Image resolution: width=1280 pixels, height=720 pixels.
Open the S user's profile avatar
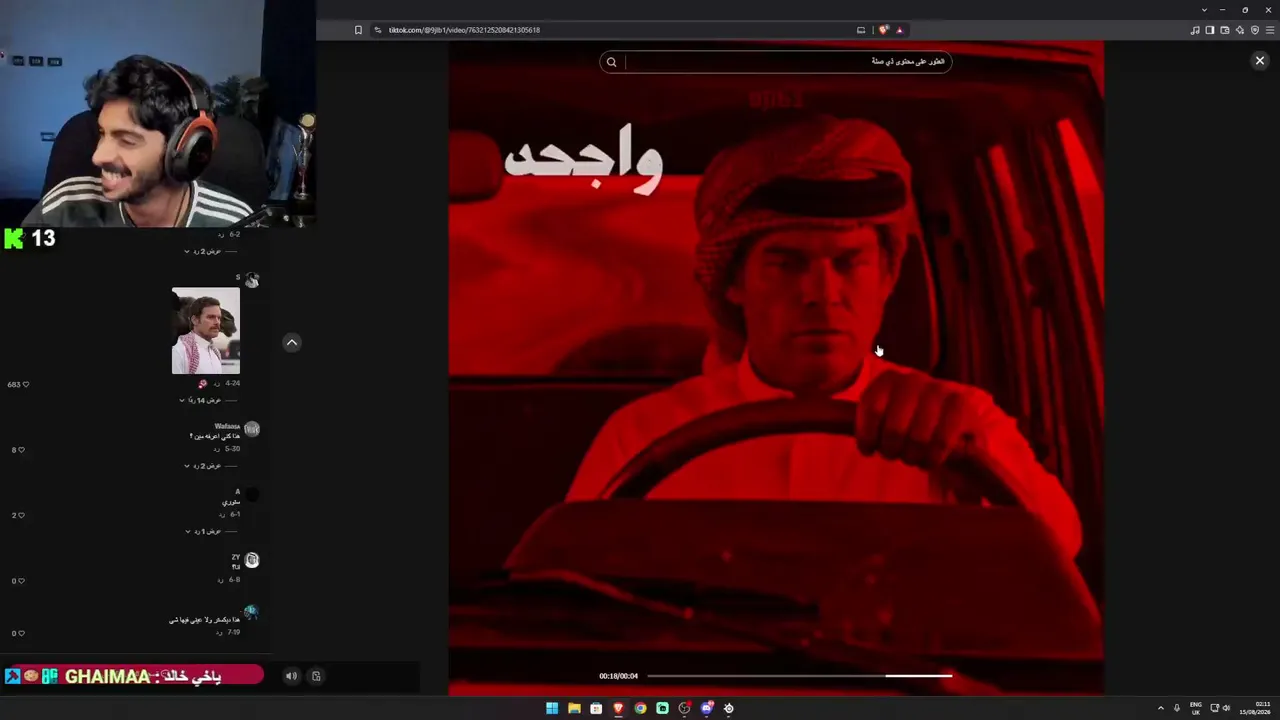pyautogui.click(x=252, y=281)
